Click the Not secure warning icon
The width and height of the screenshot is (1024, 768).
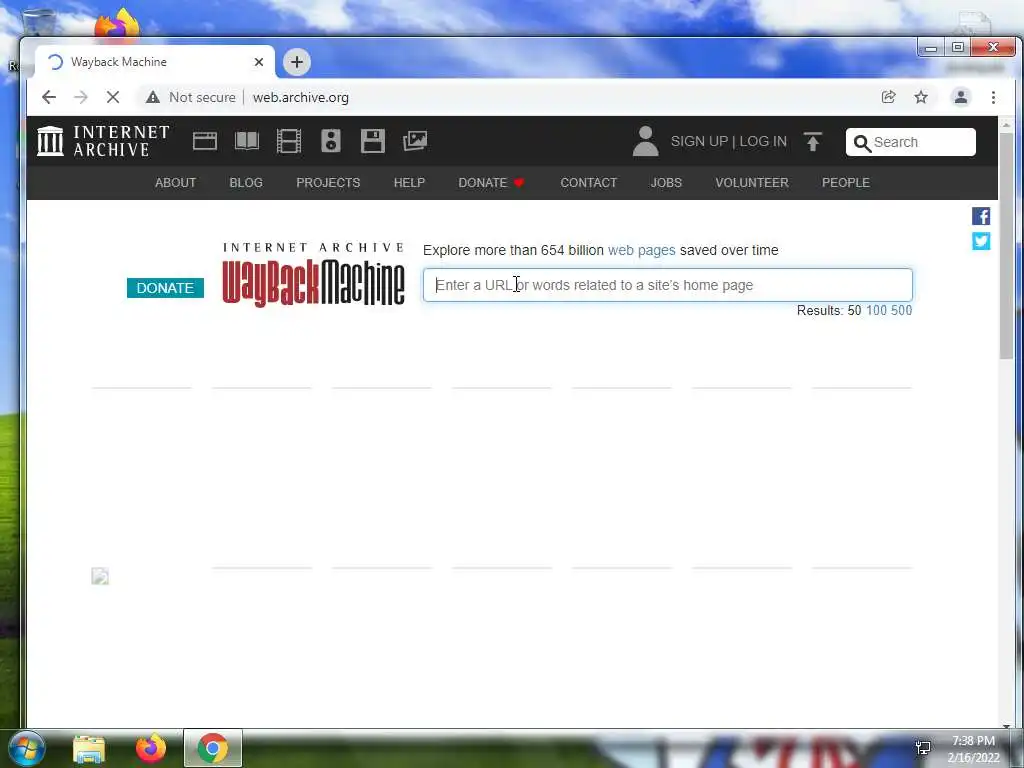pos(153,97)
